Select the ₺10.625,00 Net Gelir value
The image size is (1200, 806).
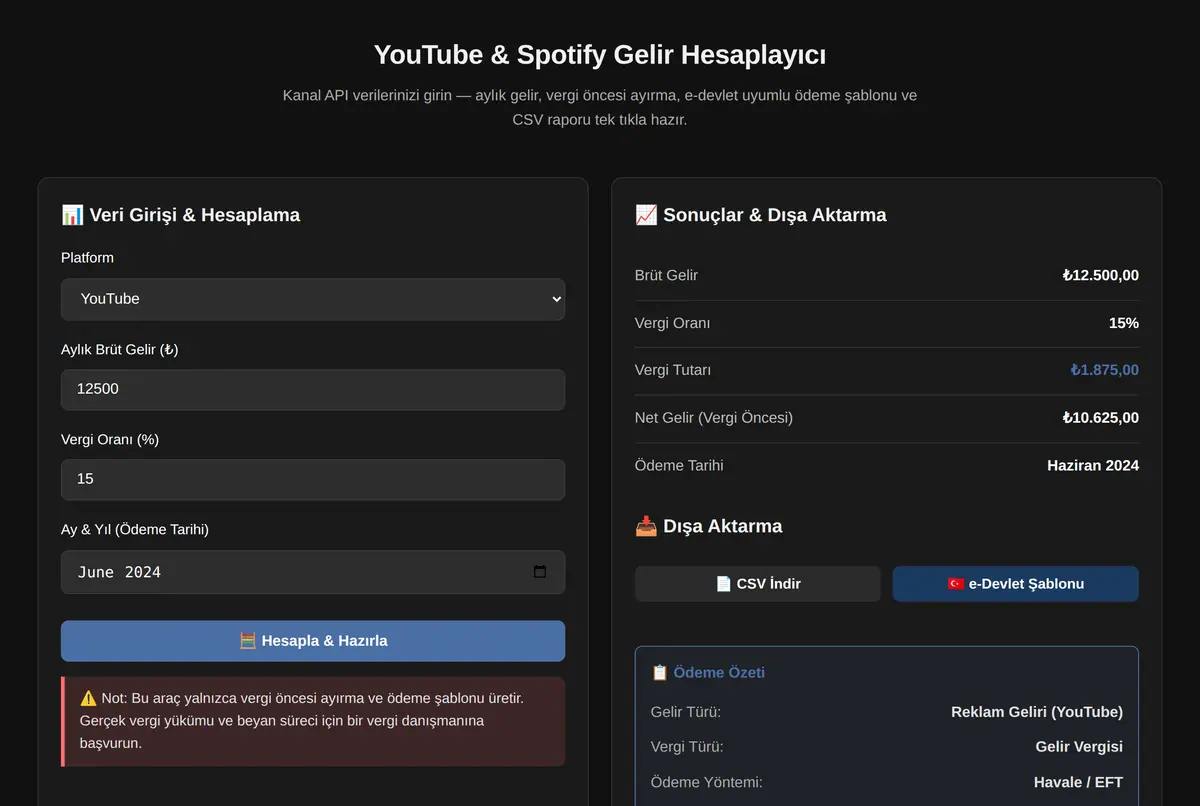tap(1100, 418)
